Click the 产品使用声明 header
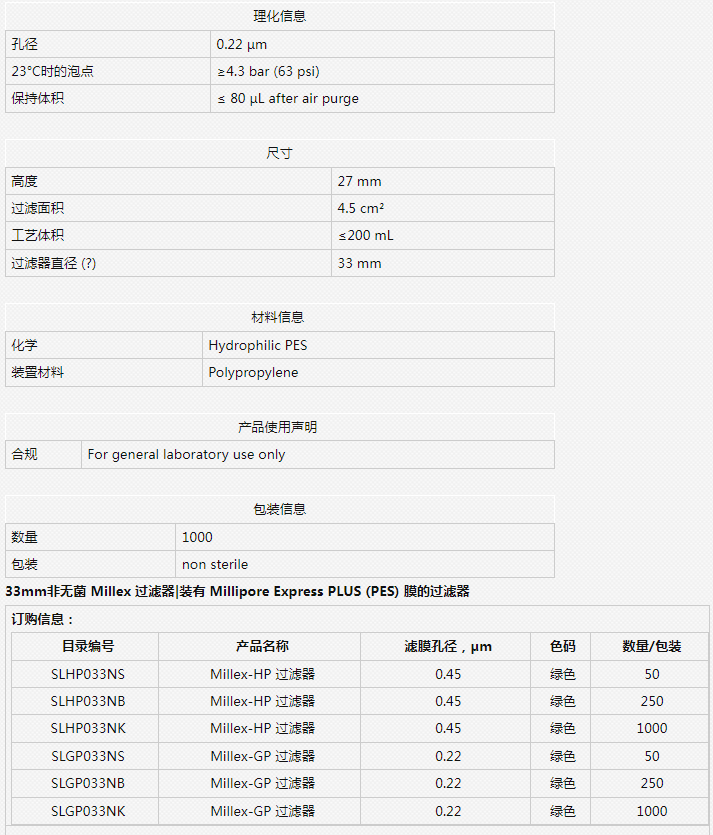This screenshot has width=713, height=835. pyautogui.click(x=277, y=427)
